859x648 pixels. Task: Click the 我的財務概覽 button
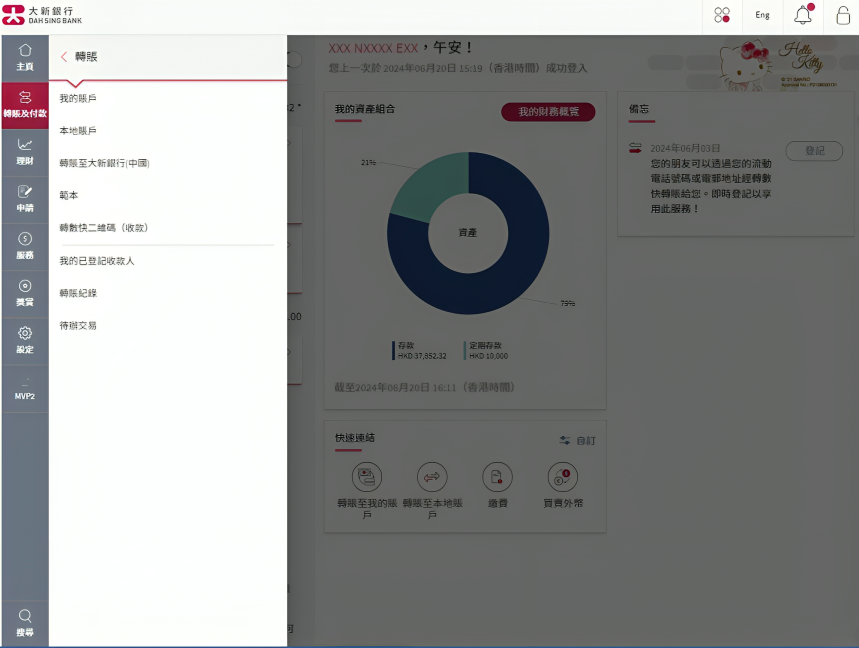[548, 112]
